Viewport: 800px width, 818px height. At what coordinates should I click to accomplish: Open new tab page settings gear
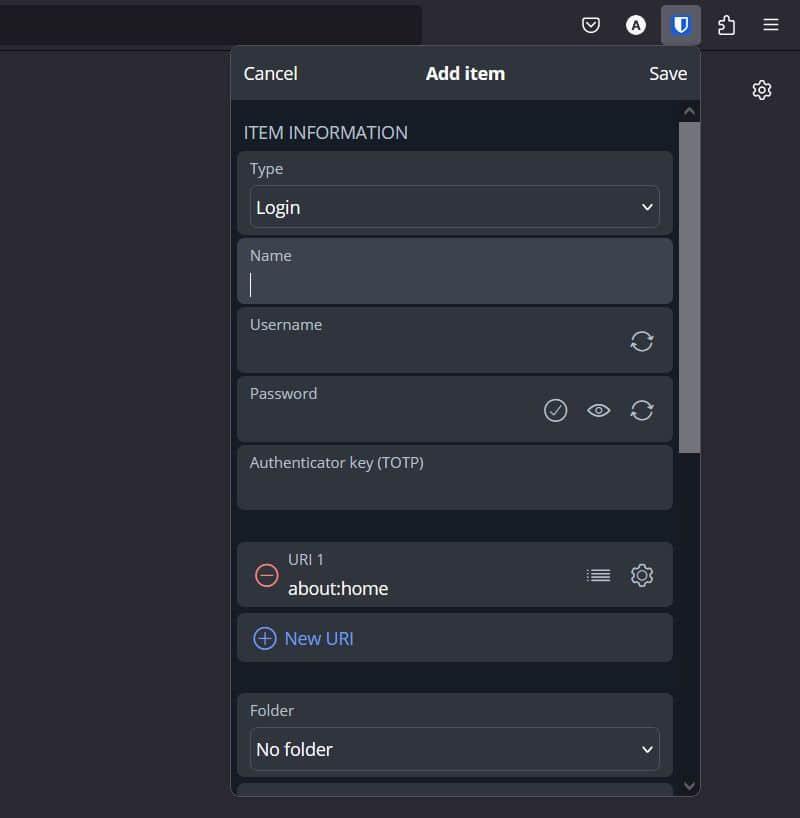762,90
